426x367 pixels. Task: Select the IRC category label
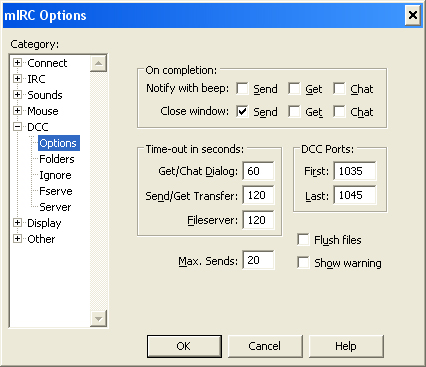pos(36,79)
